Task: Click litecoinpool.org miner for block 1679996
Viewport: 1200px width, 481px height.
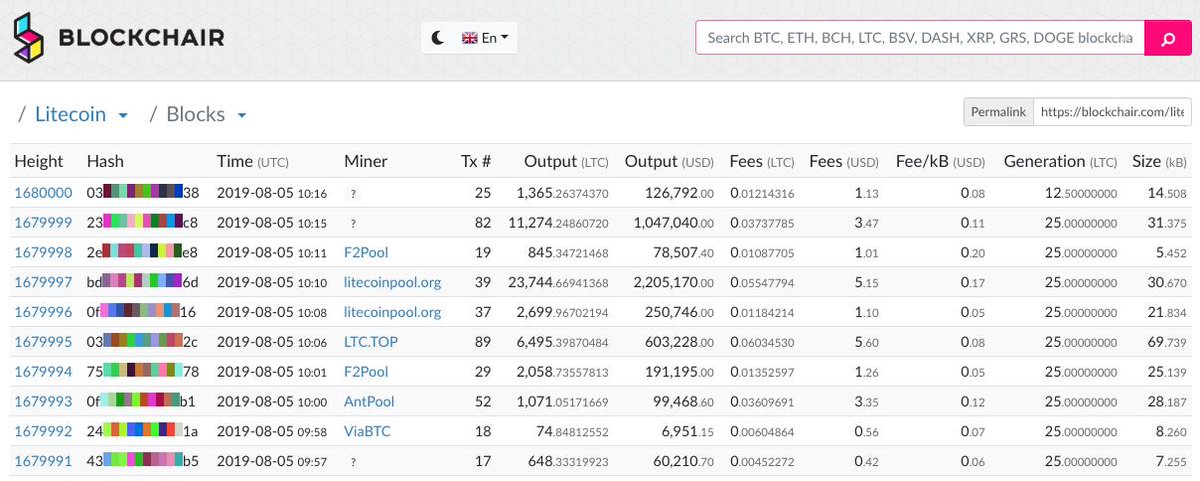Action: 392,312
